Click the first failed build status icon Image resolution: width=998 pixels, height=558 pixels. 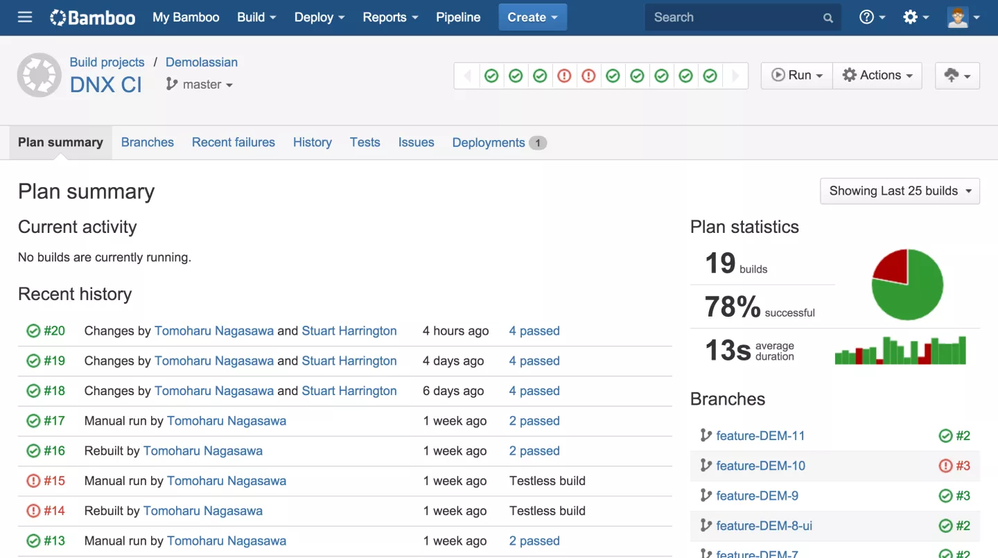click(x=564, y=76)
